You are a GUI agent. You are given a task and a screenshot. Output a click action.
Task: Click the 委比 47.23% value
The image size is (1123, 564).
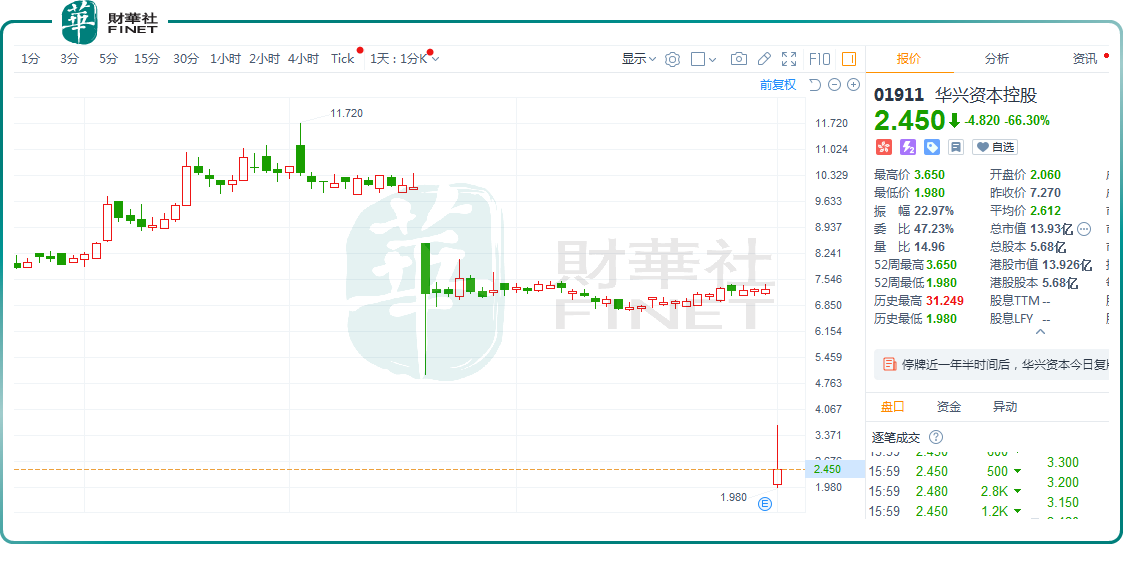pos(932,229)
